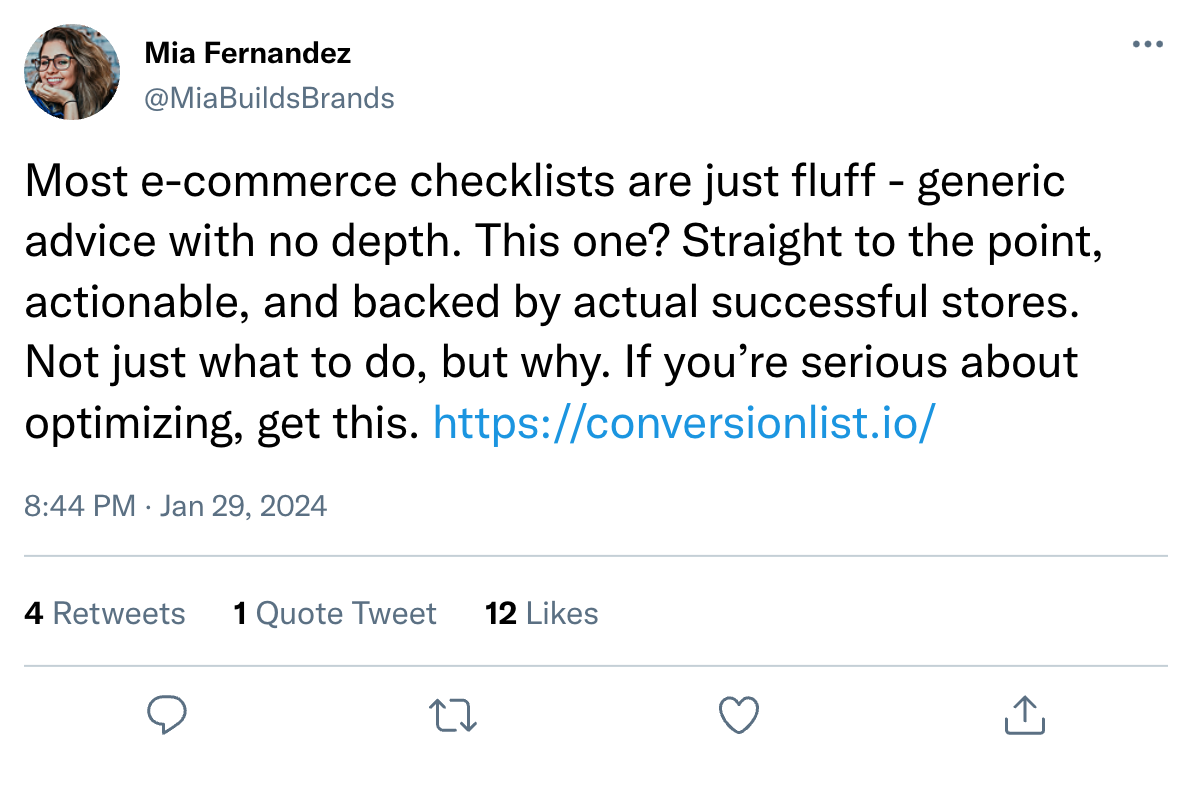The height and width of the screenshot is (788, 1192).
Task: Click the Jan 29, 2024 date
Action: (x=243, y=506)
